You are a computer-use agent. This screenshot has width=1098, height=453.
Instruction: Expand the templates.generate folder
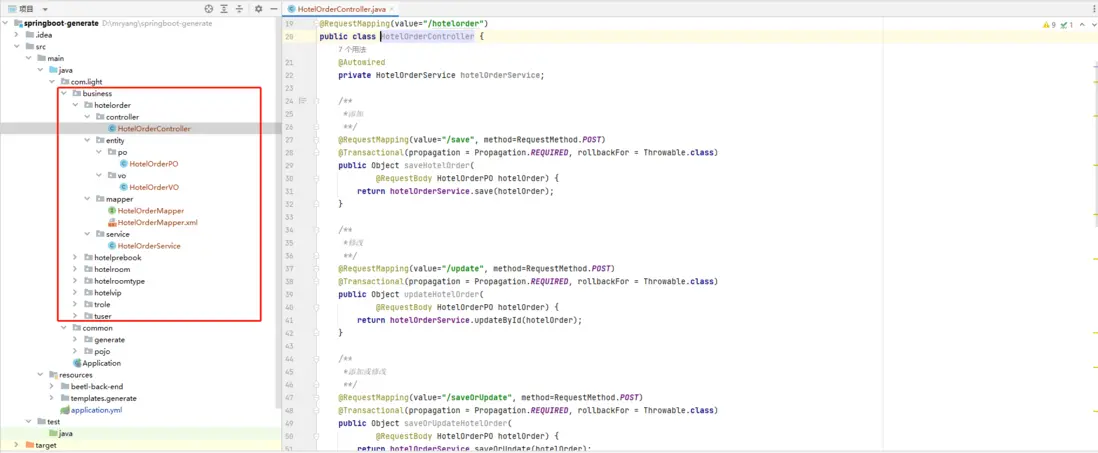pyautogui.click(x=52, y=398)
